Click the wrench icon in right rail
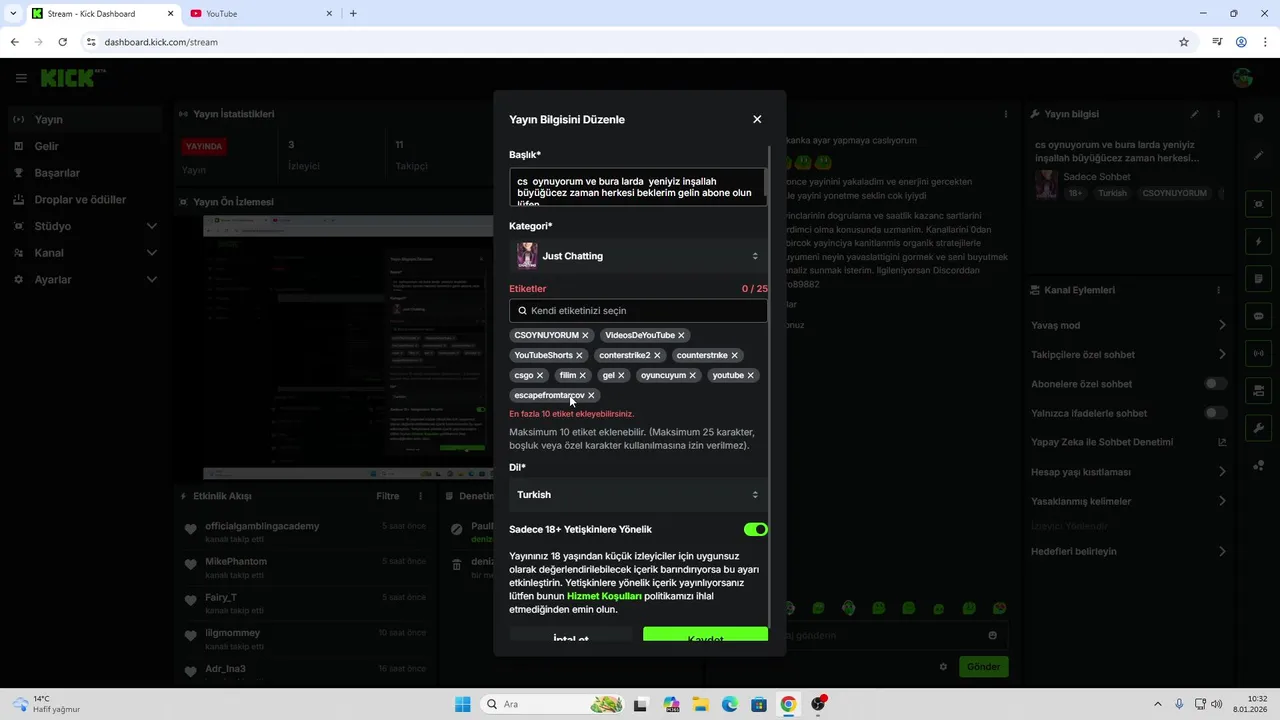Screen dimensions: 1280x720 [1259, 428]
